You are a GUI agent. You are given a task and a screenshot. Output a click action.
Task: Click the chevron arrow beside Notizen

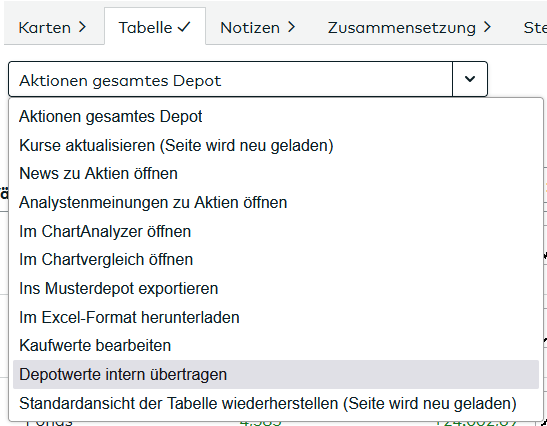[x=291, y=27]
